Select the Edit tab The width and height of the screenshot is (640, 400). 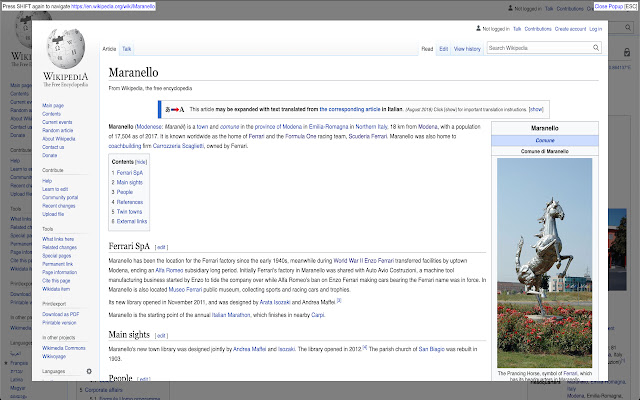click(444, 49)
